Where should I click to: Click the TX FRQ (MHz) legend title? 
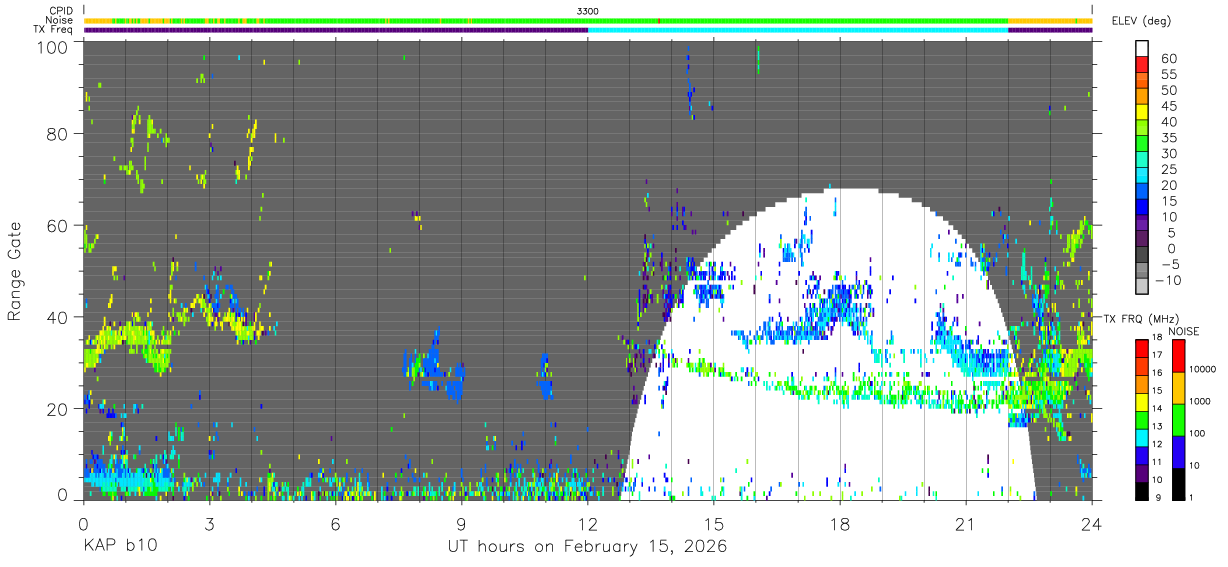coord(1139,319)
